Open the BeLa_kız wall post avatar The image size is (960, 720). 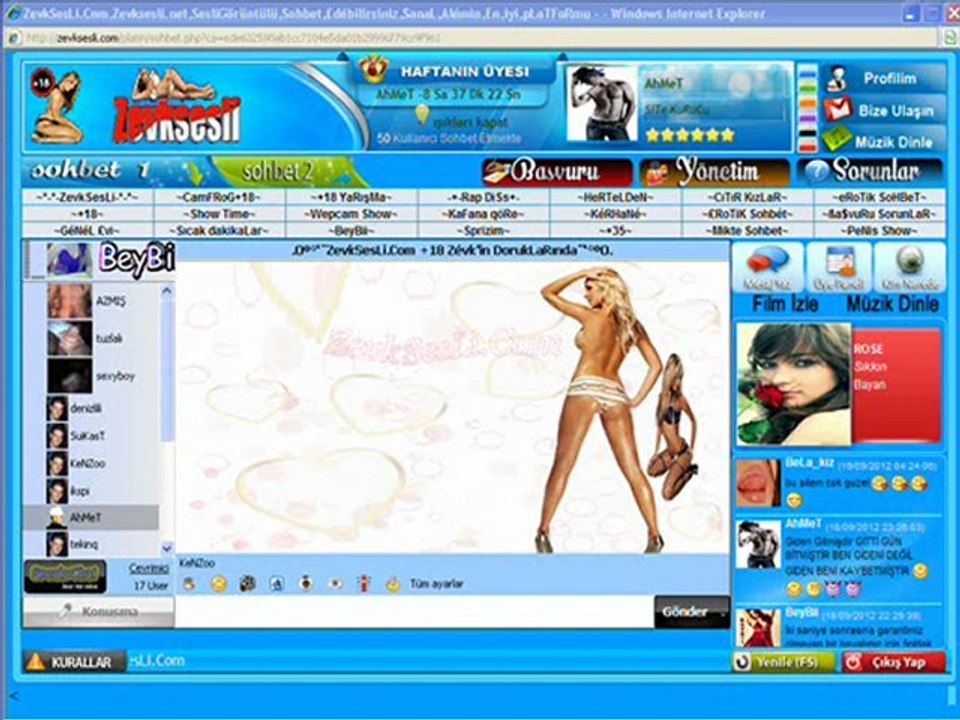point(758,484)
